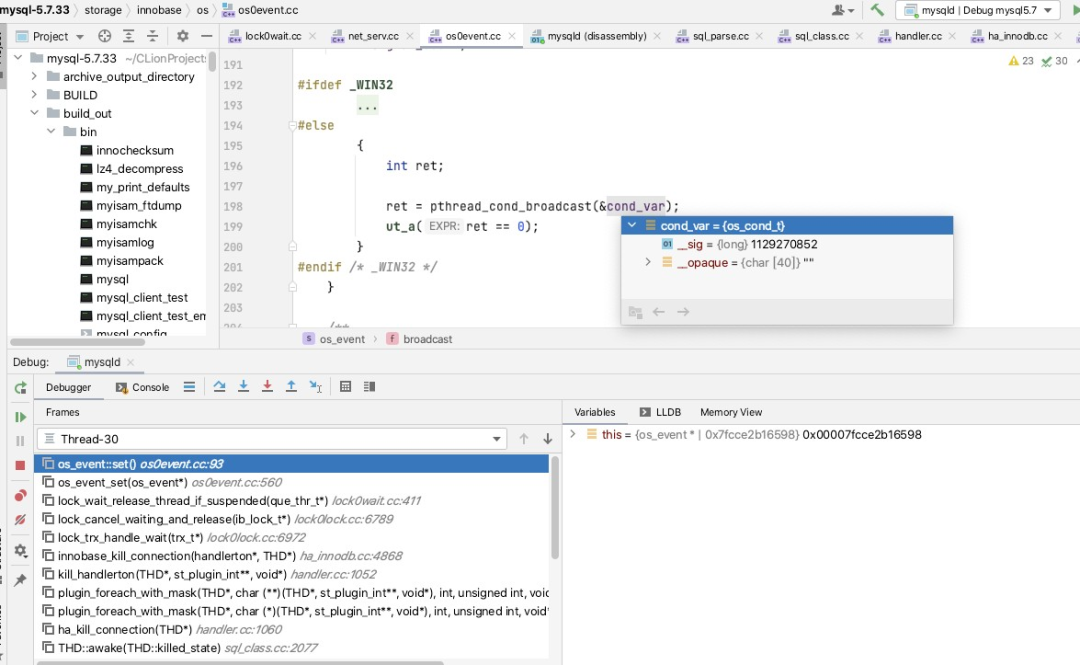Screen dimensions: 1080x665
Task: Switch to handler.cc editor tab
Action: coord(917,36)
